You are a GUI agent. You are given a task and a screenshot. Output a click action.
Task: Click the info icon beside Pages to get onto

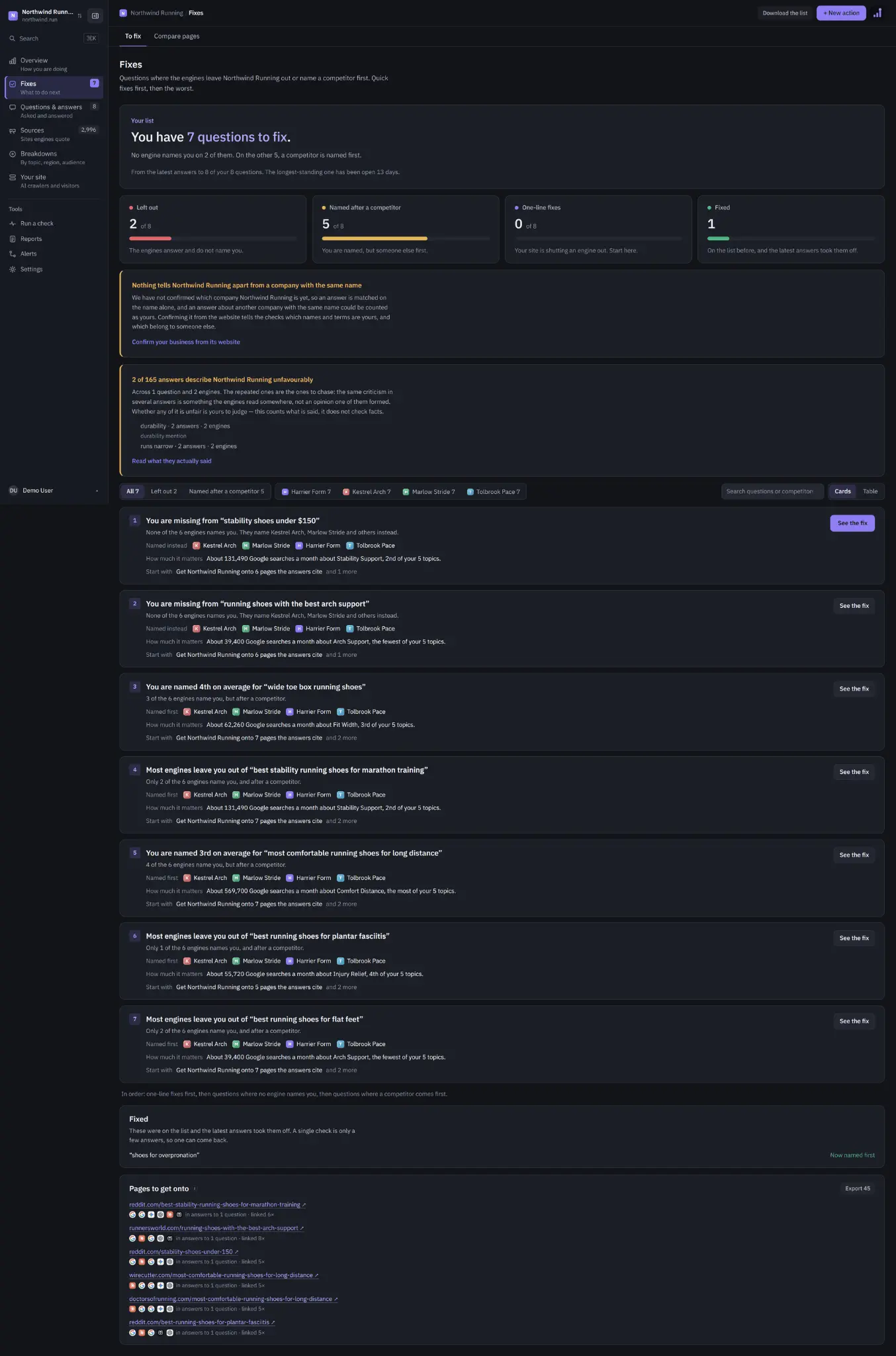coord(195,1188)
